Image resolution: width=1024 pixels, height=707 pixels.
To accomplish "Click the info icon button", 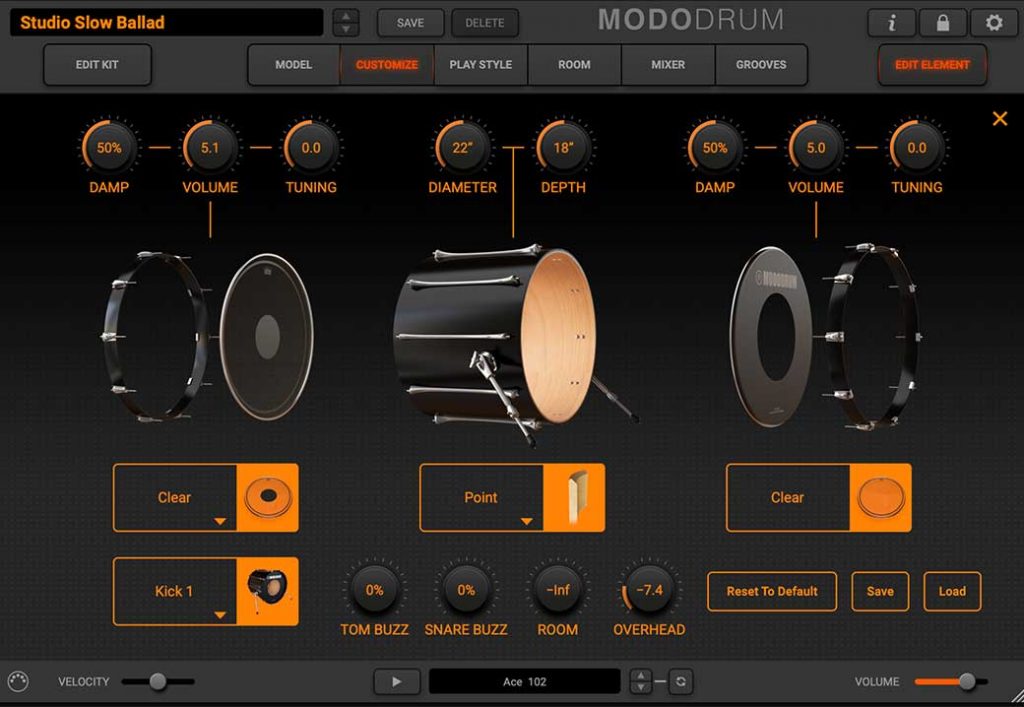I will 892,22.
